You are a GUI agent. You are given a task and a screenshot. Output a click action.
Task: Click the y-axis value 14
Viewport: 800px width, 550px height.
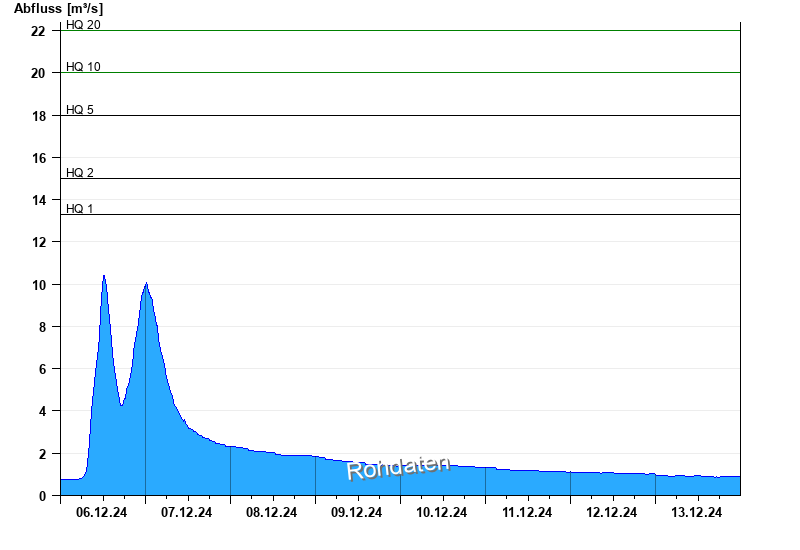point(39,200)
